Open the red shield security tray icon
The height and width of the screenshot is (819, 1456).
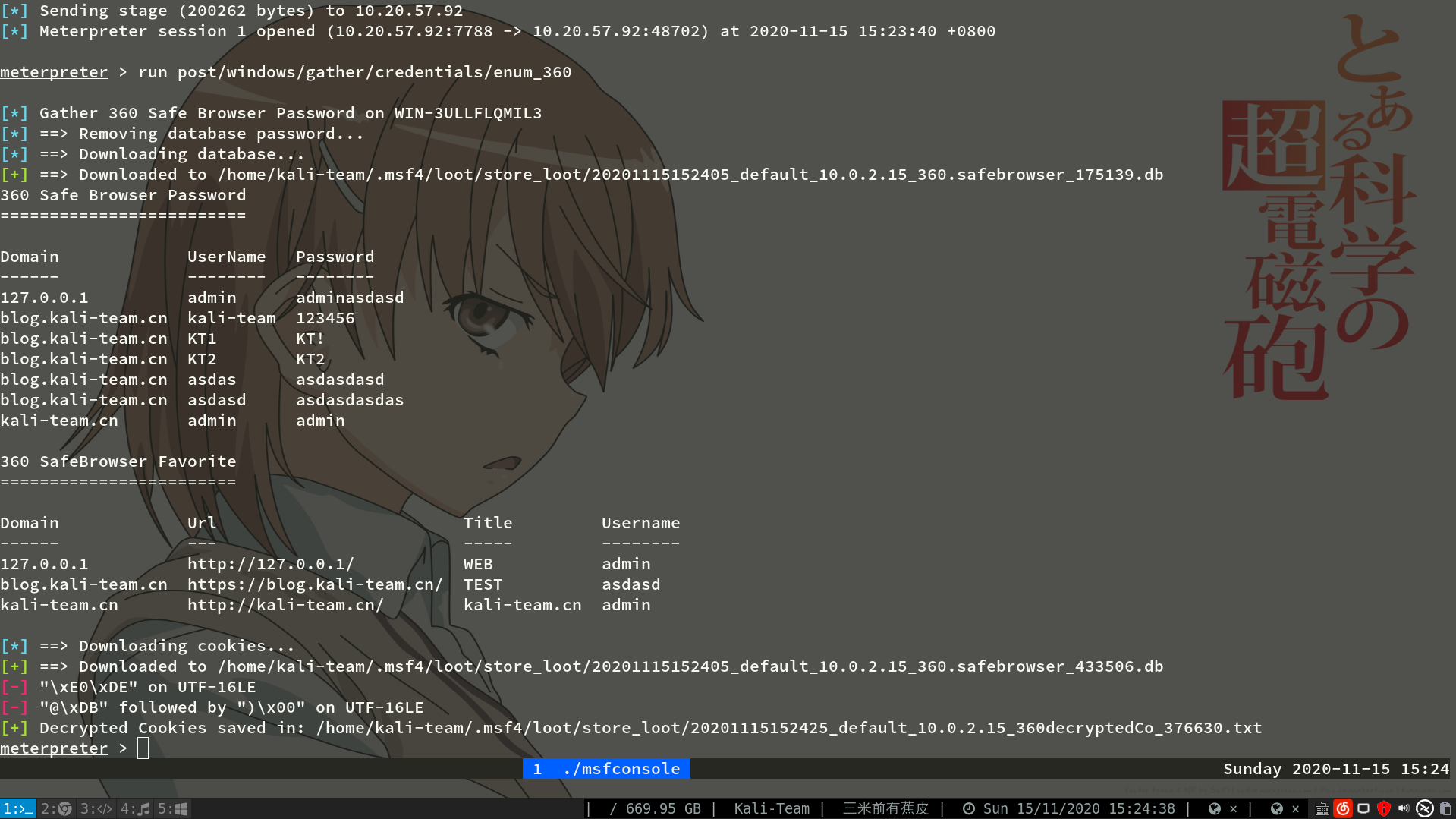click(1384, 809)
